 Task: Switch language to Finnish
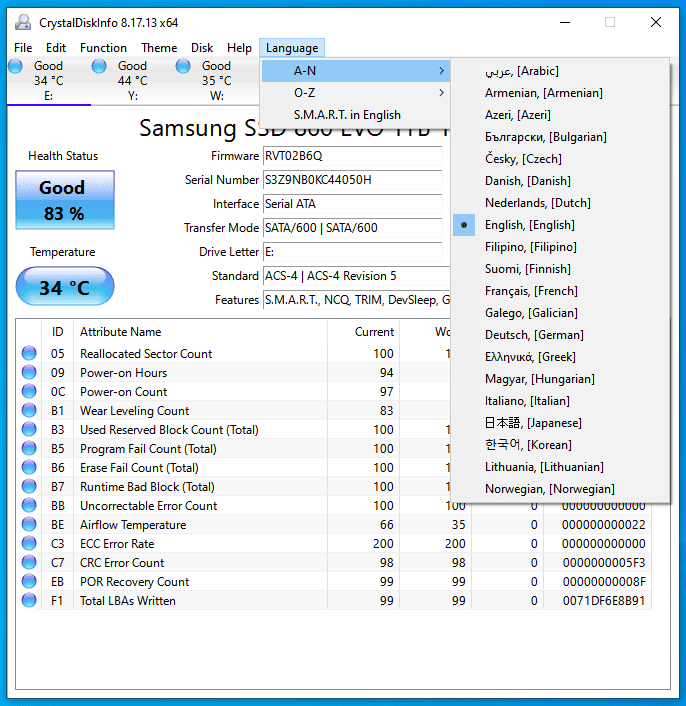(560, 269)
